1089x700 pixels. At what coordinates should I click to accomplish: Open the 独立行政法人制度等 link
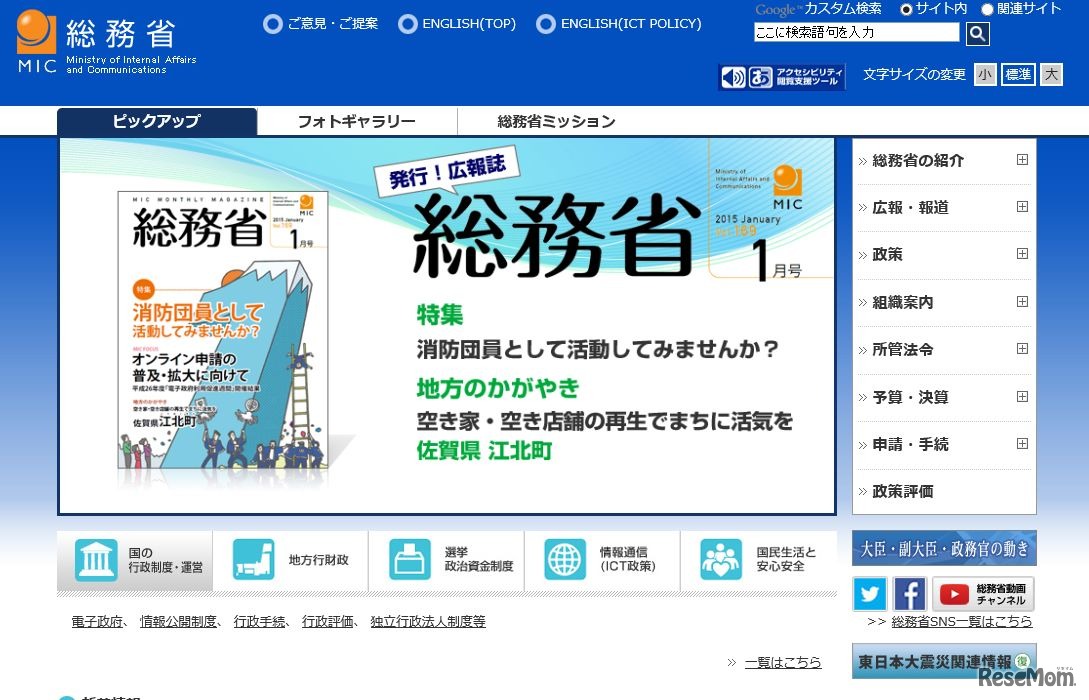point(428,622)
